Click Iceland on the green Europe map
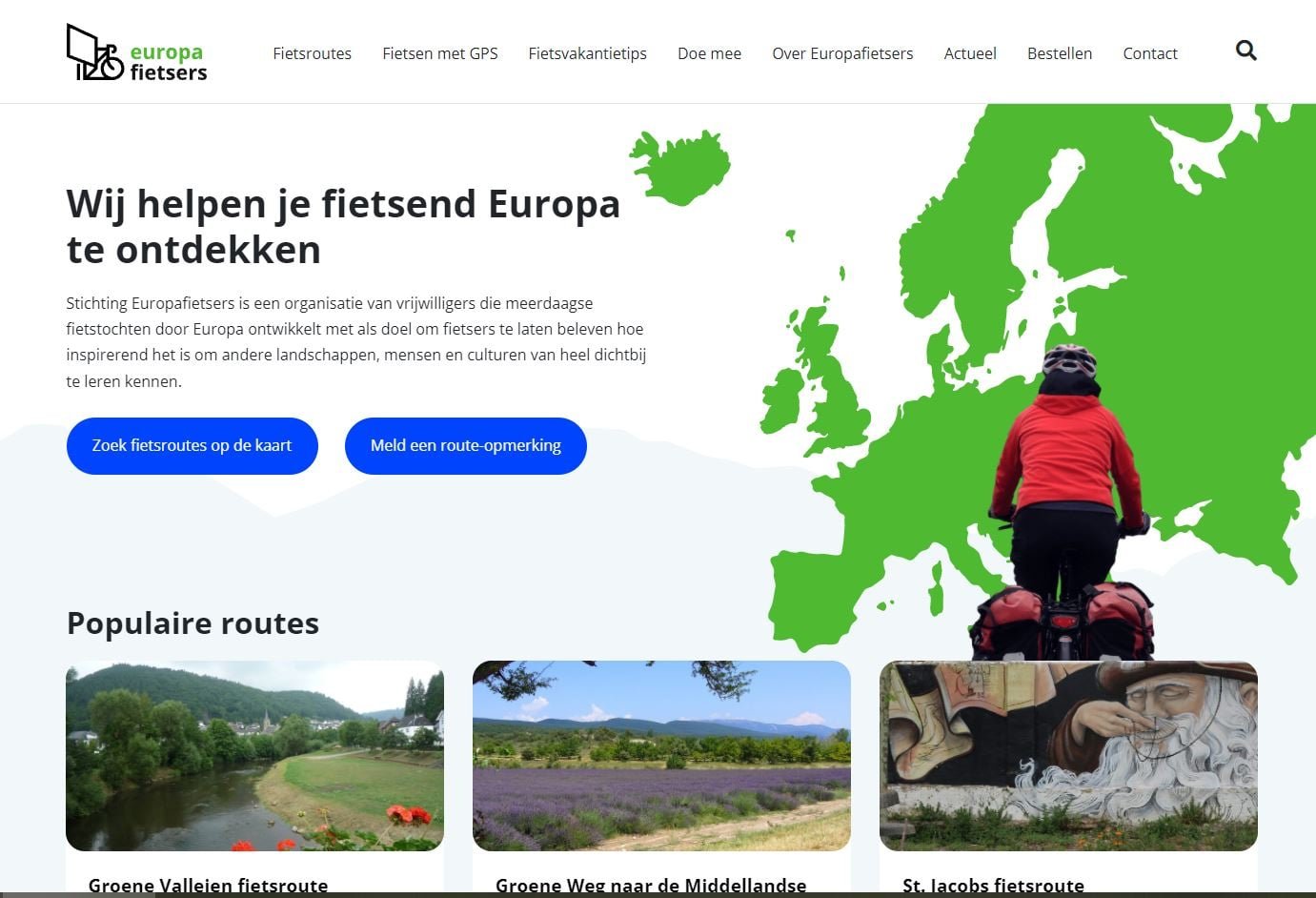 (680, 167)
